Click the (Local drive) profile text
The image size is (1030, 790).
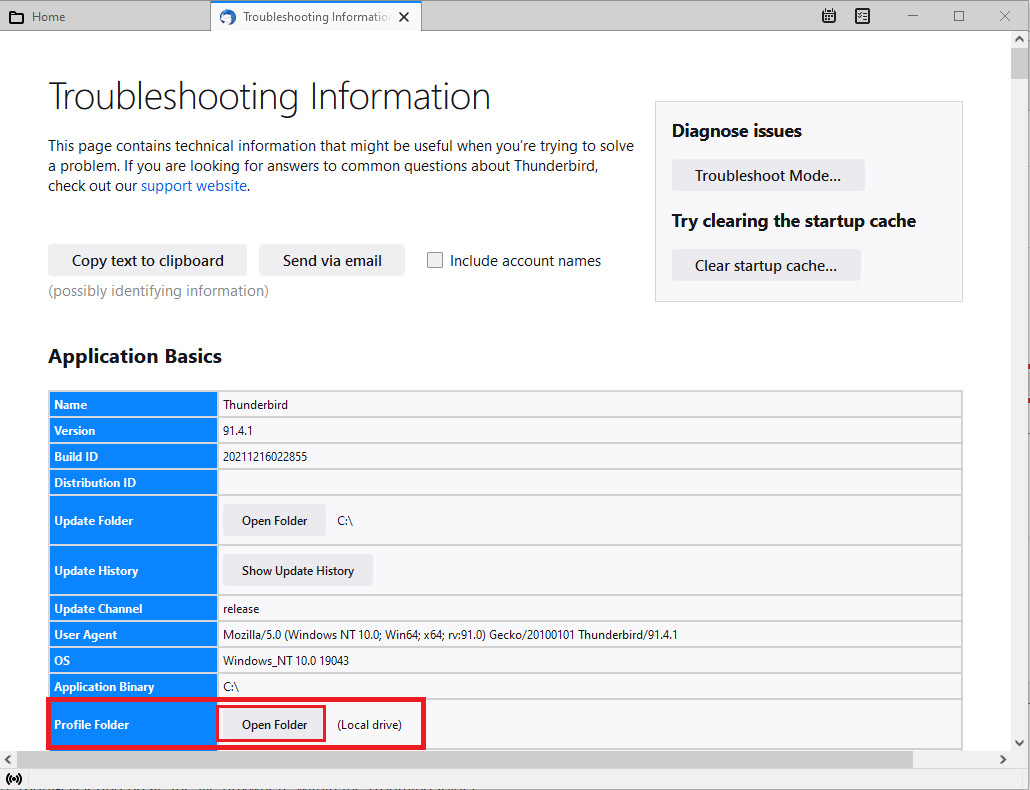pos(369,724)
